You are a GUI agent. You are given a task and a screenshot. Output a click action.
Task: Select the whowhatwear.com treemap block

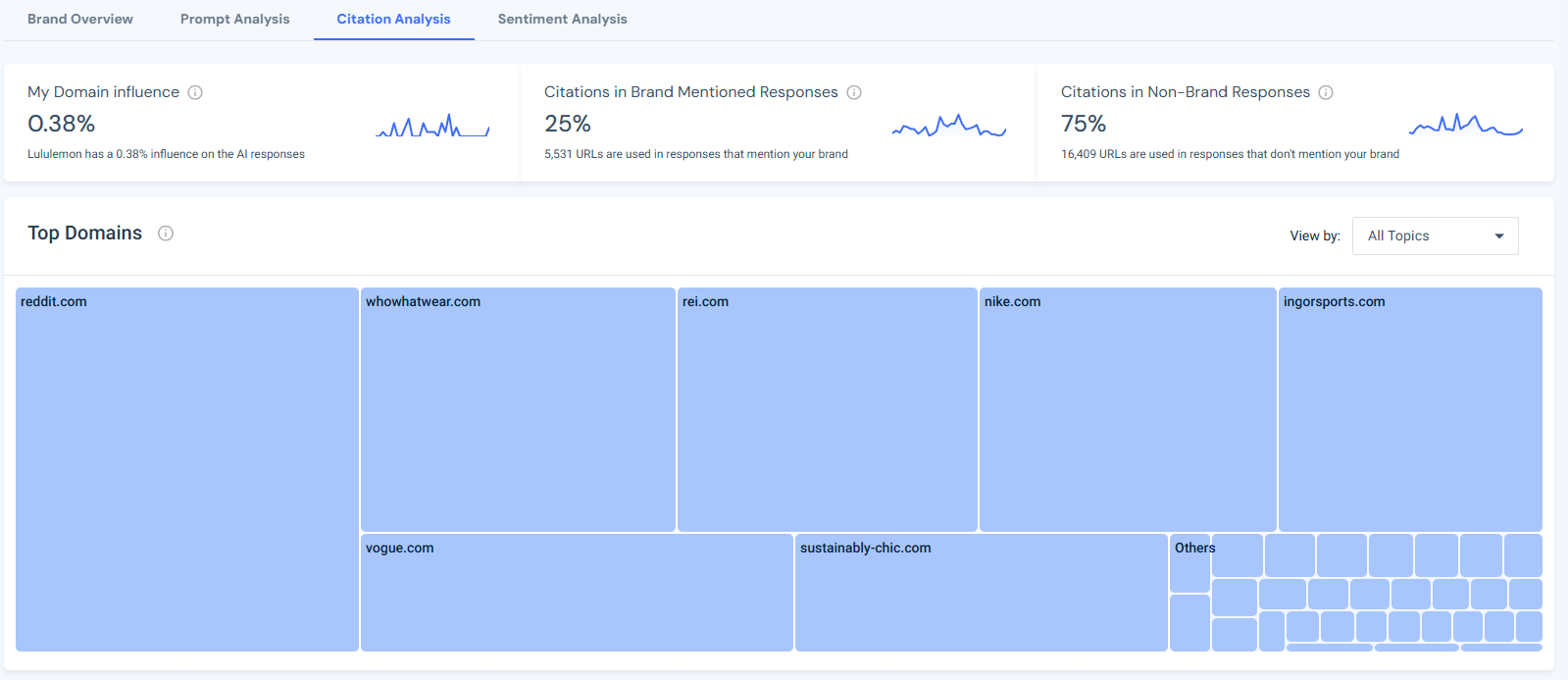[x=518, y=409]
